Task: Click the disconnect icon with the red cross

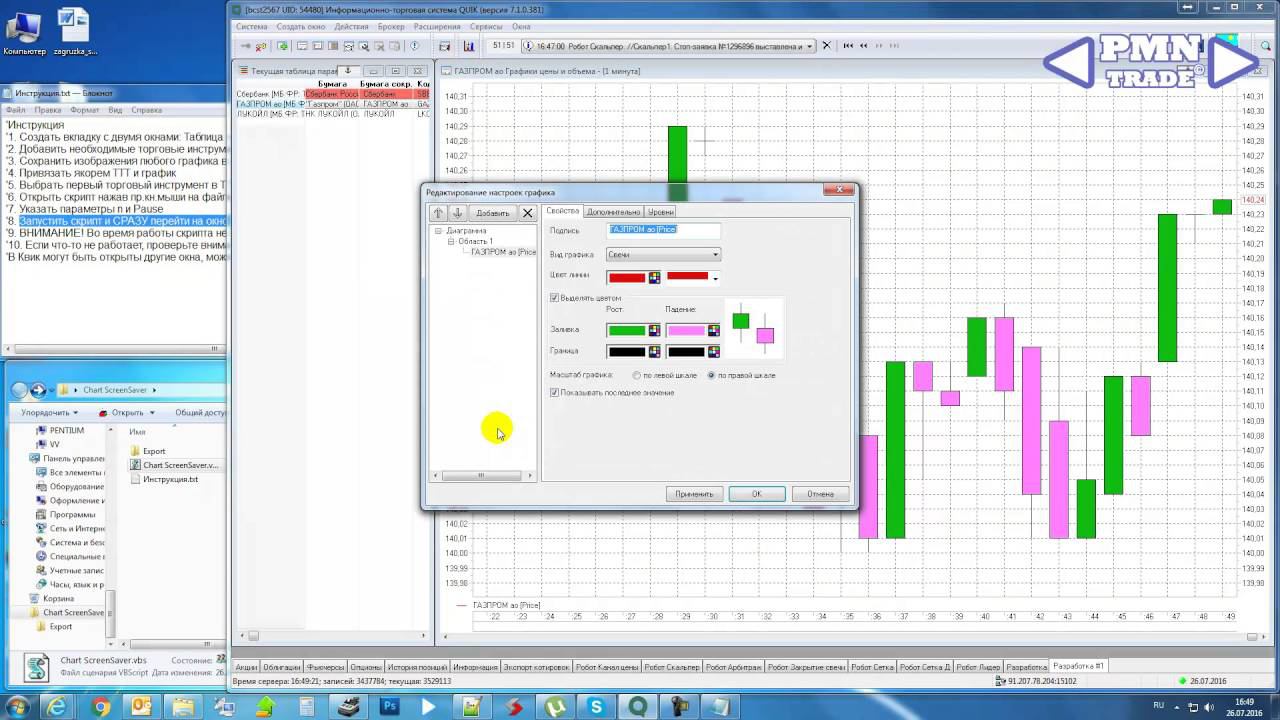Action: pyautogui.click(x=262, y=46)
